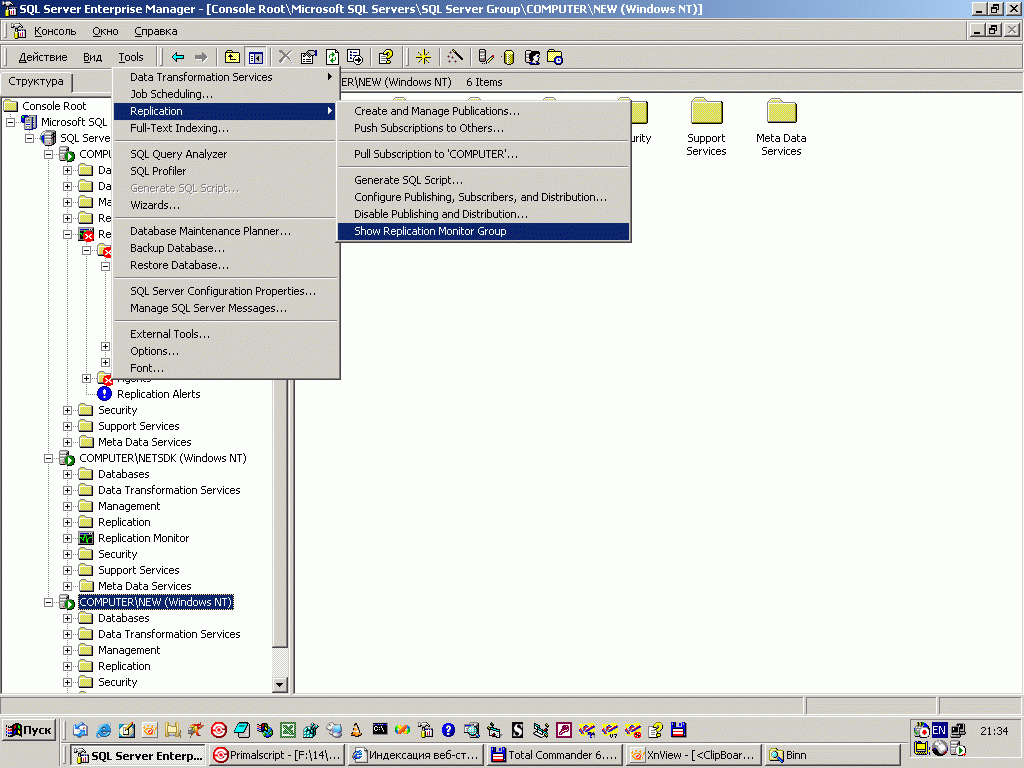Click the blue question mark quick launch icon
The width and height of the screenshot is (1024, 768).
click(x=448, y=730)
